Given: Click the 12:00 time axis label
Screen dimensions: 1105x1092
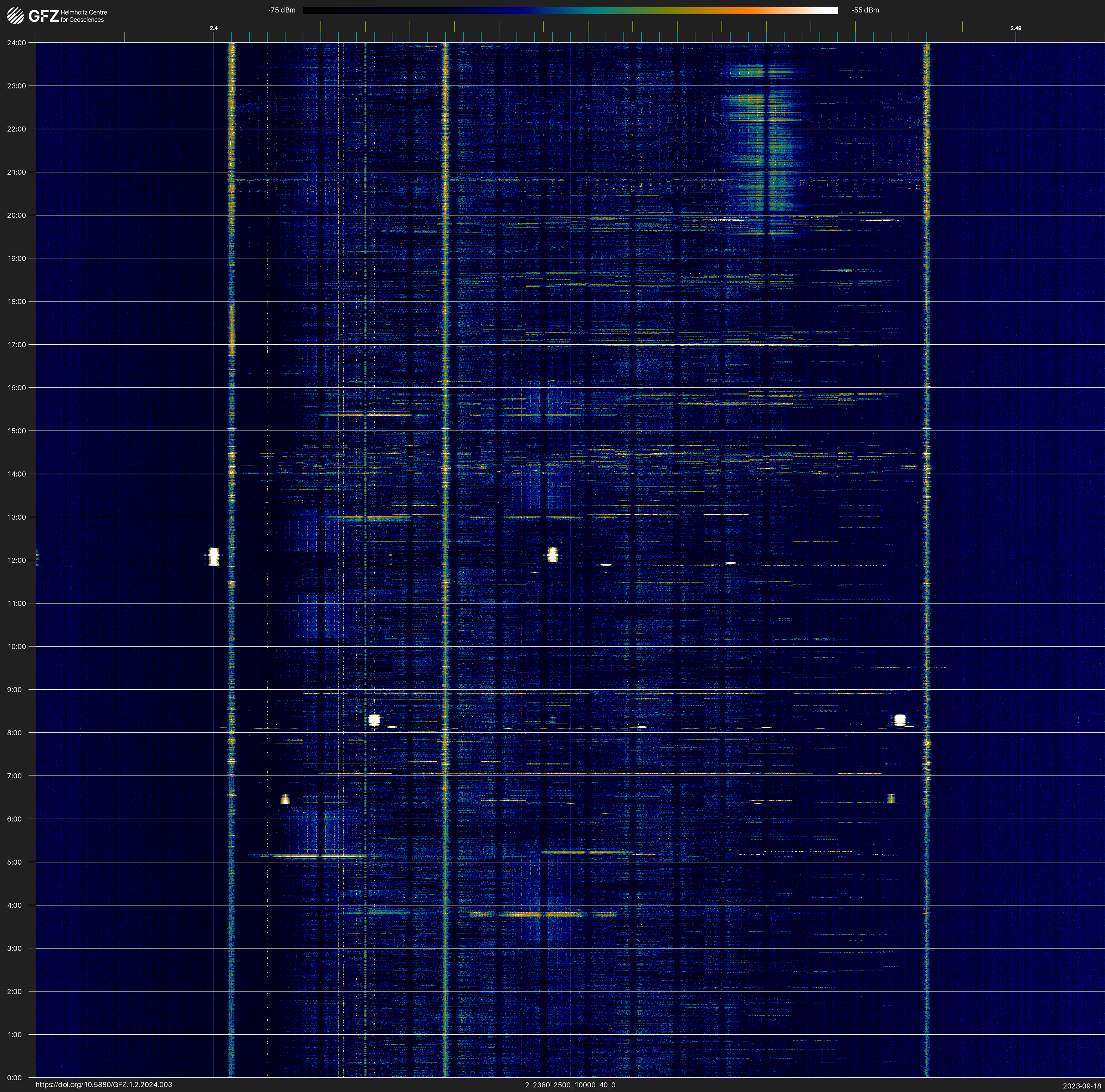Looking at the screenshot, I should (17, 560).
